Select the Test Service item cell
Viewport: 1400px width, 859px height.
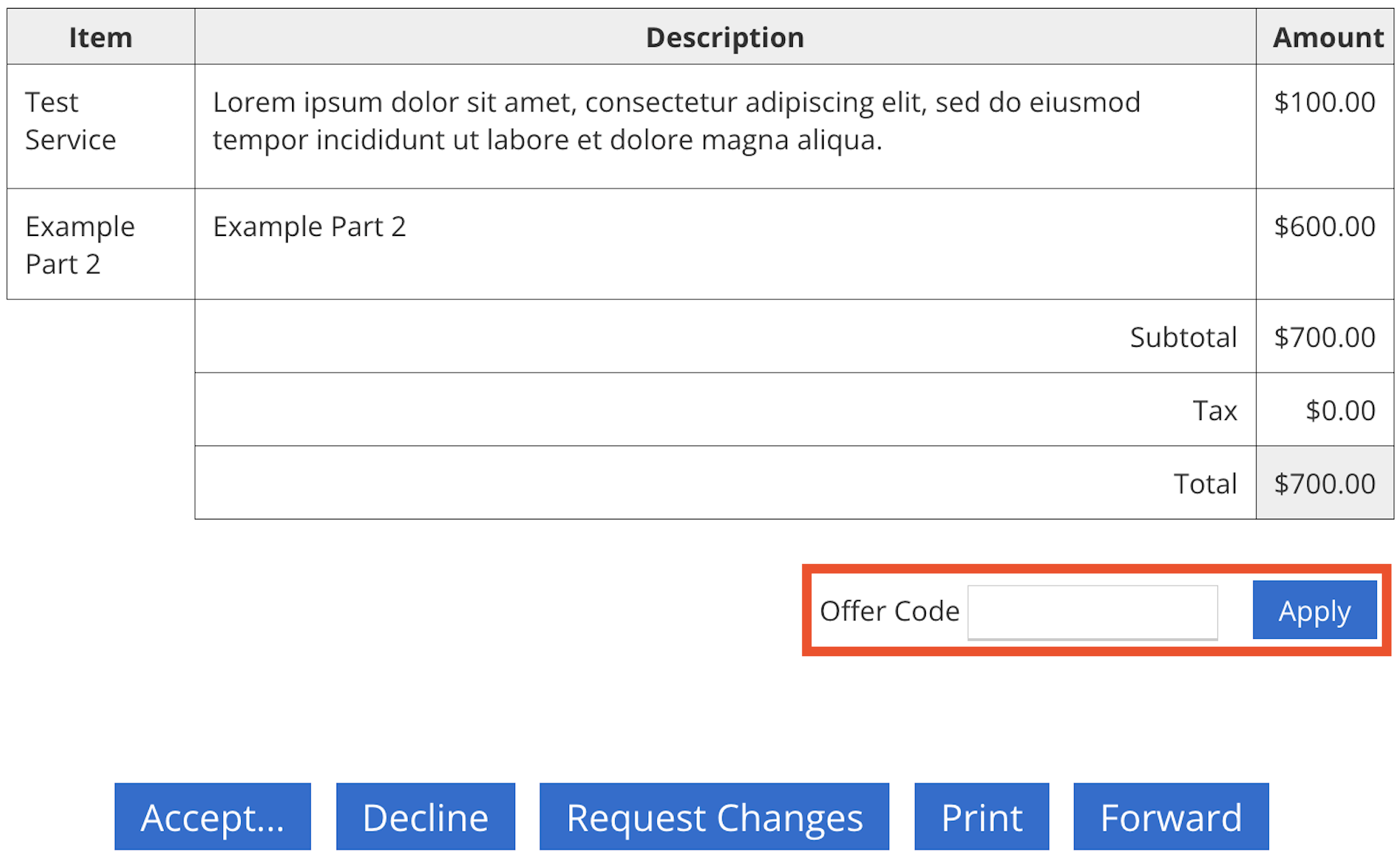(x=71, y=121)
